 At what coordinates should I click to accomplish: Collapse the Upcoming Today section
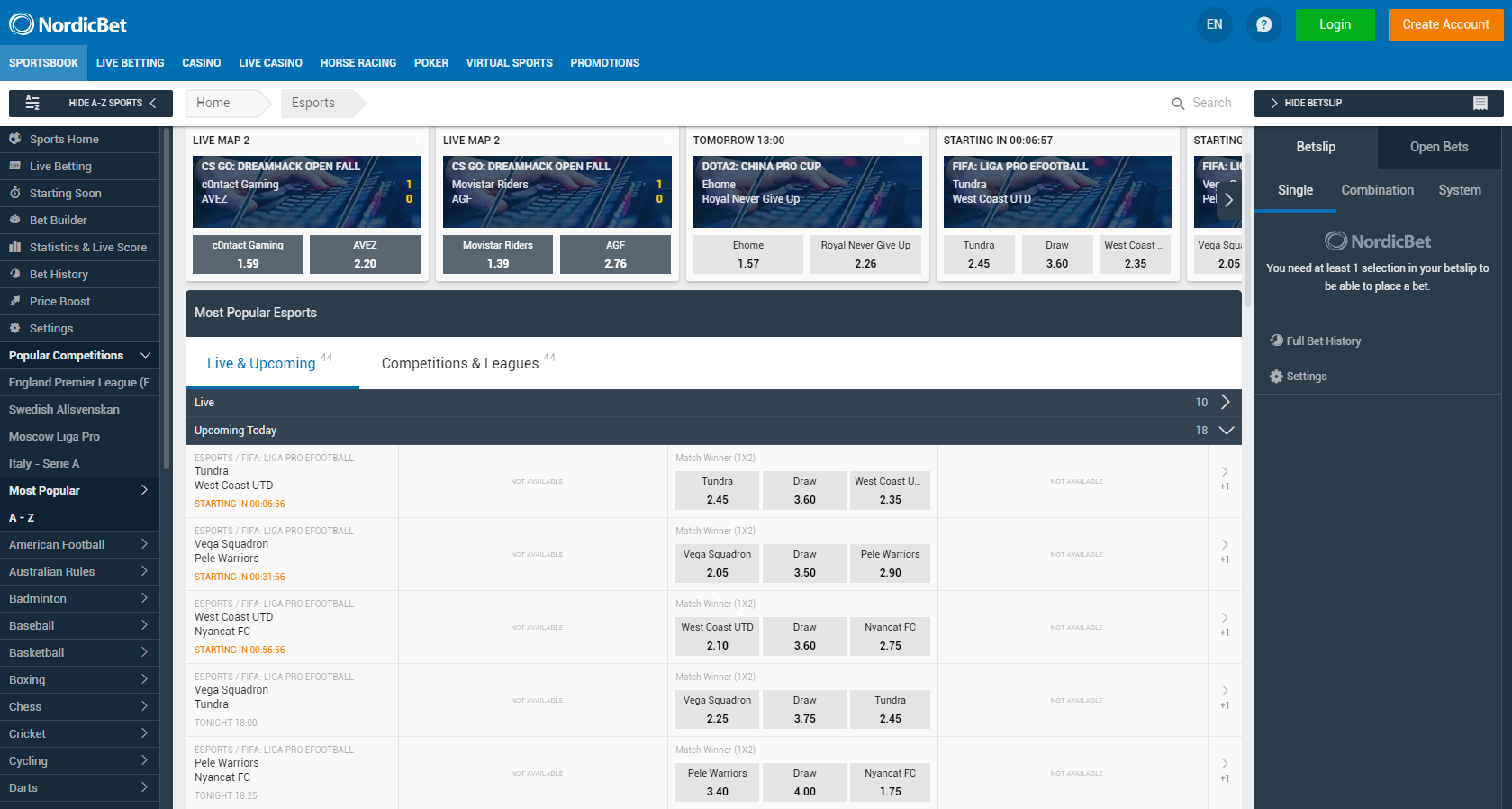tap(1226, 431)
